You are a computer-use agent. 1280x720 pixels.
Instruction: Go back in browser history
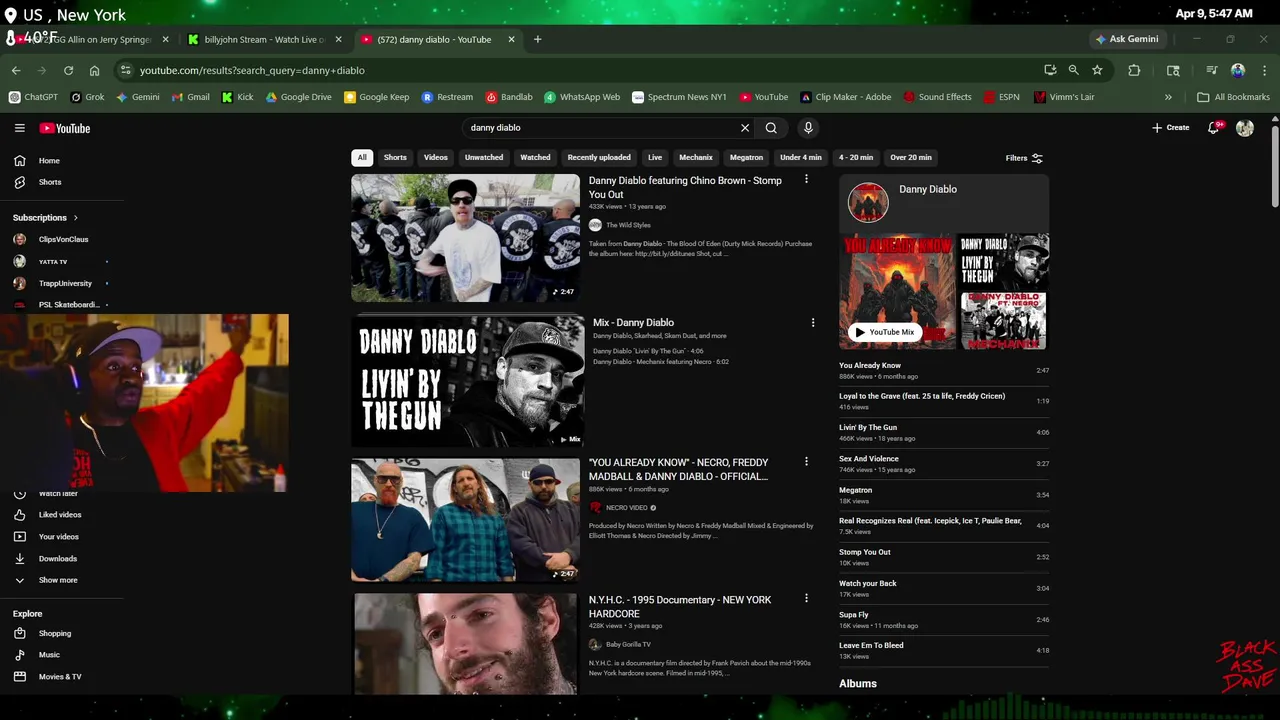tap(16, 70)
